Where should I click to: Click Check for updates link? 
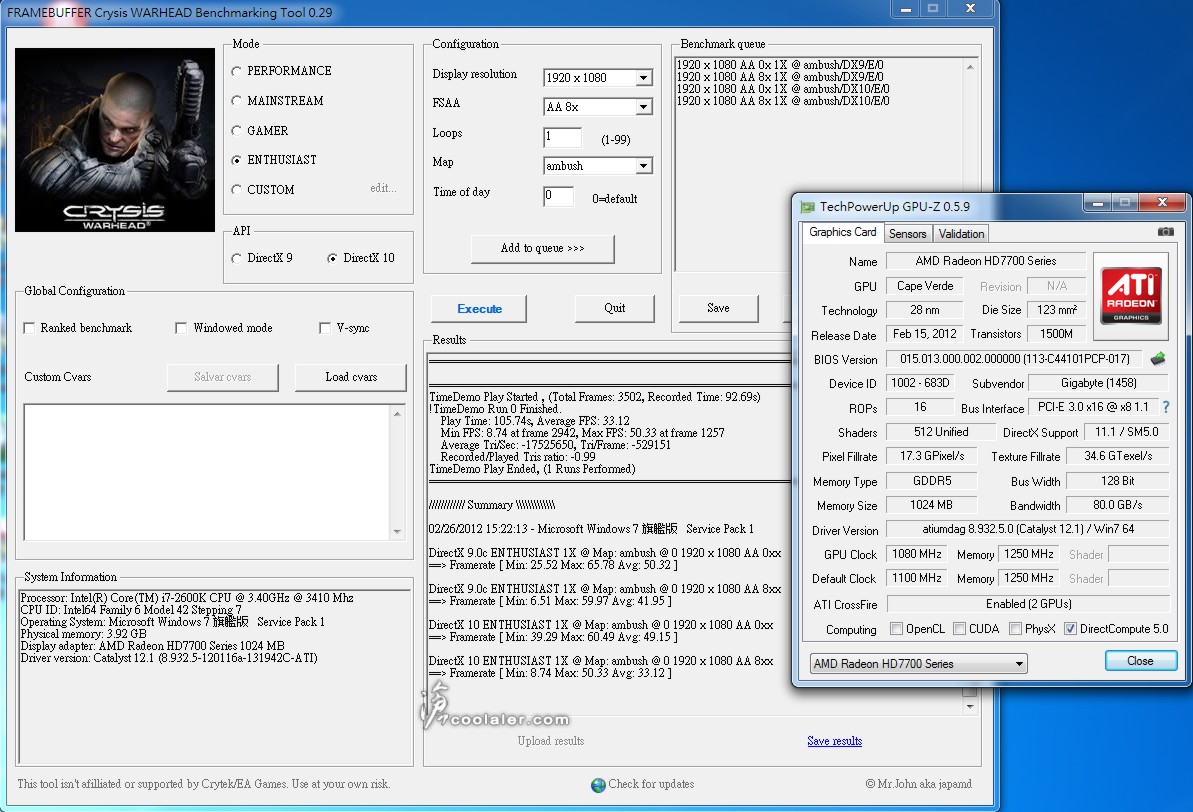pyautogui.click(x=651, y=785)
